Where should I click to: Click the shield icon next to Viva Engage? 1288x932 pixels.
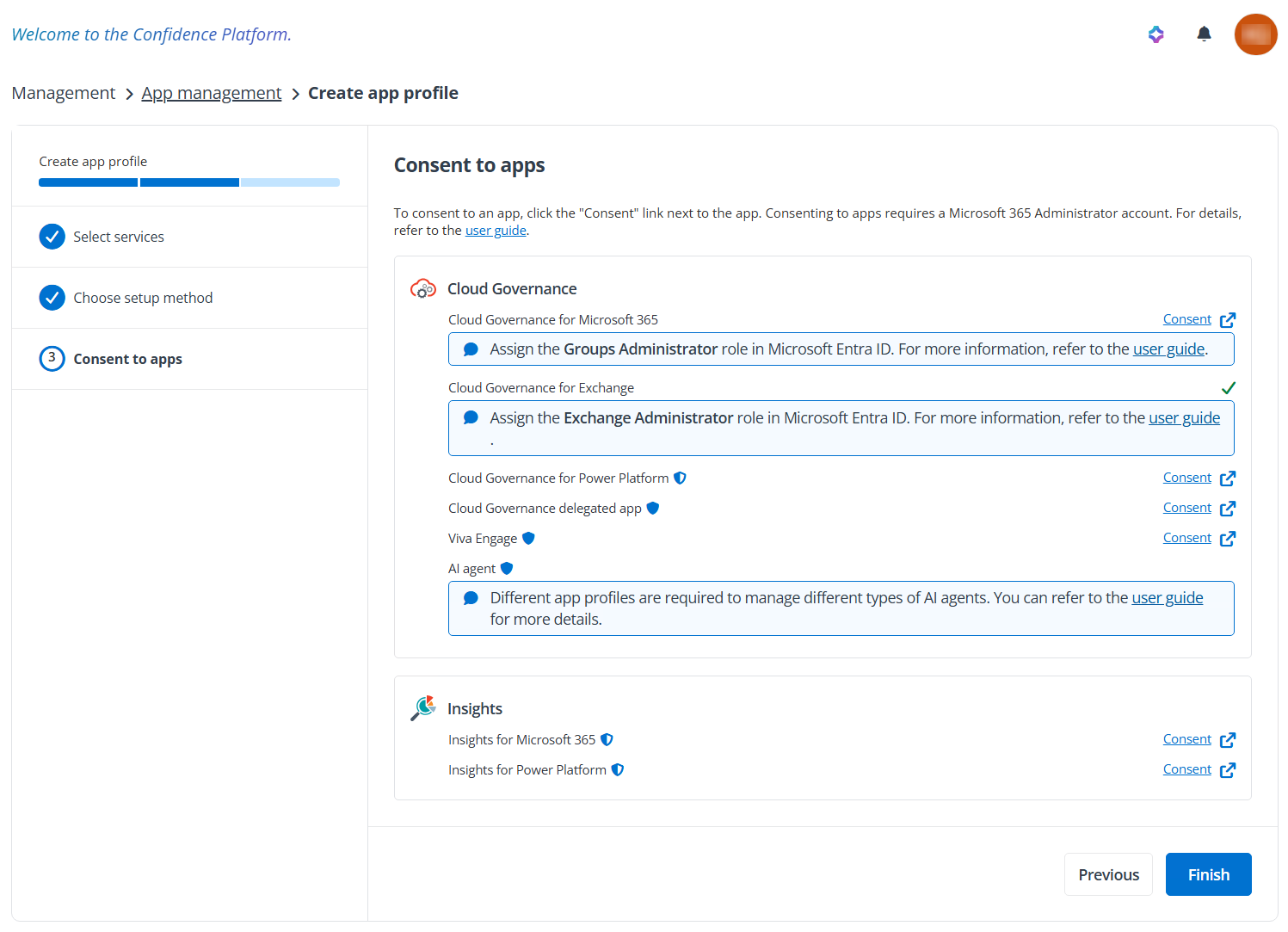click(x=528, y=538)
